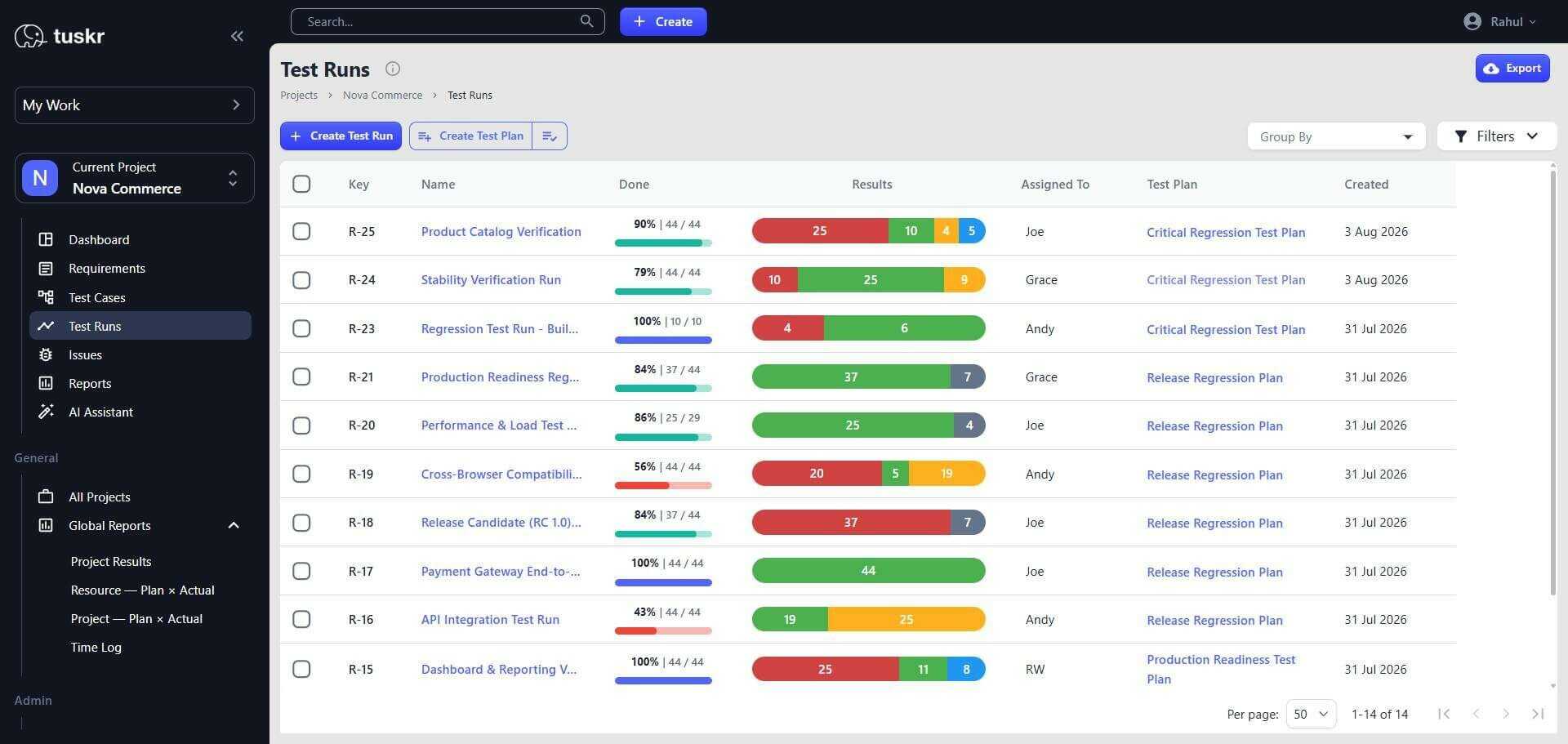Collapse the Global Reports section
Image resolution: width=1568 pixels, height=744 pixels.
coord(234,525)
